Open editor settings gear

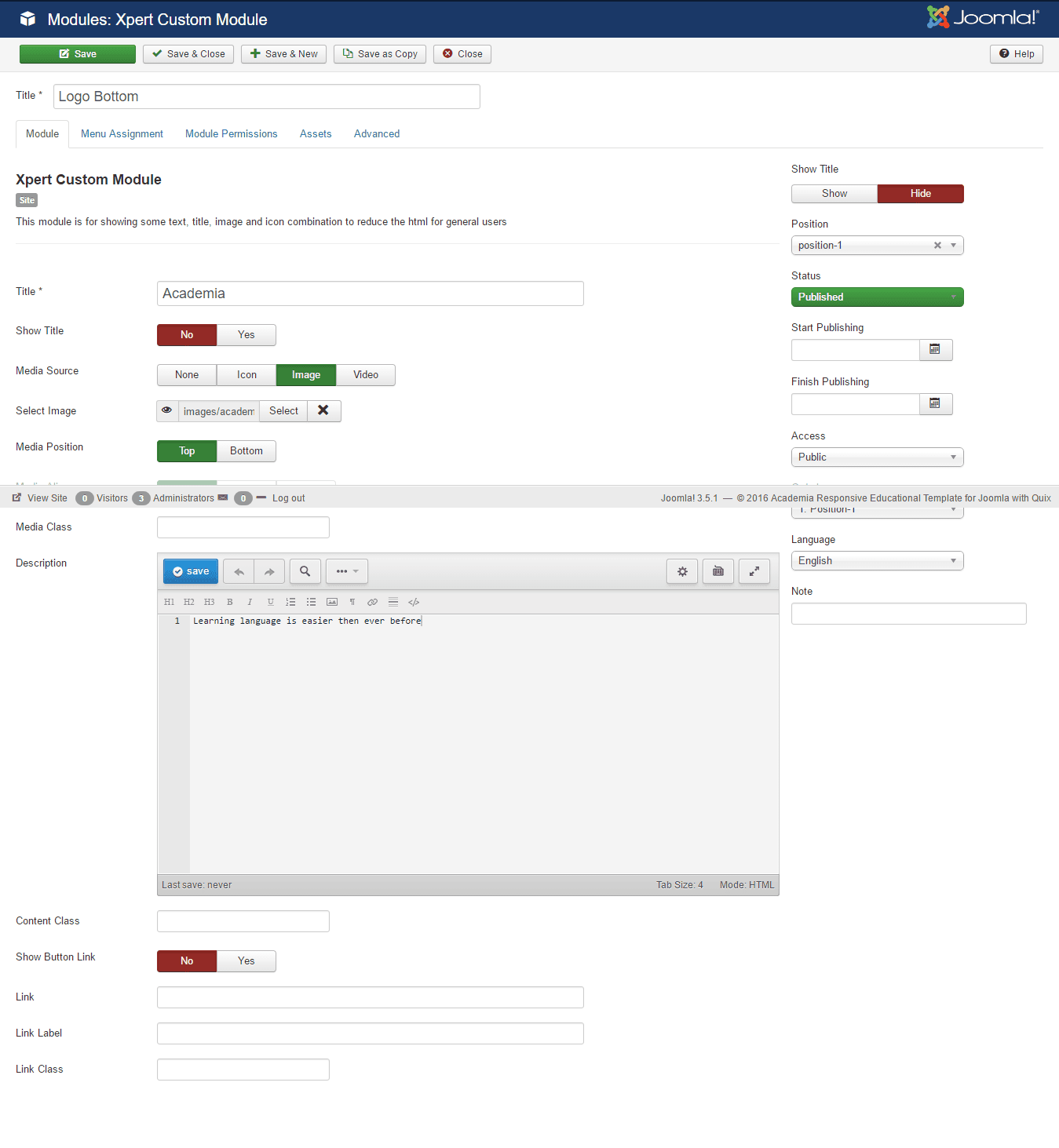682,571
